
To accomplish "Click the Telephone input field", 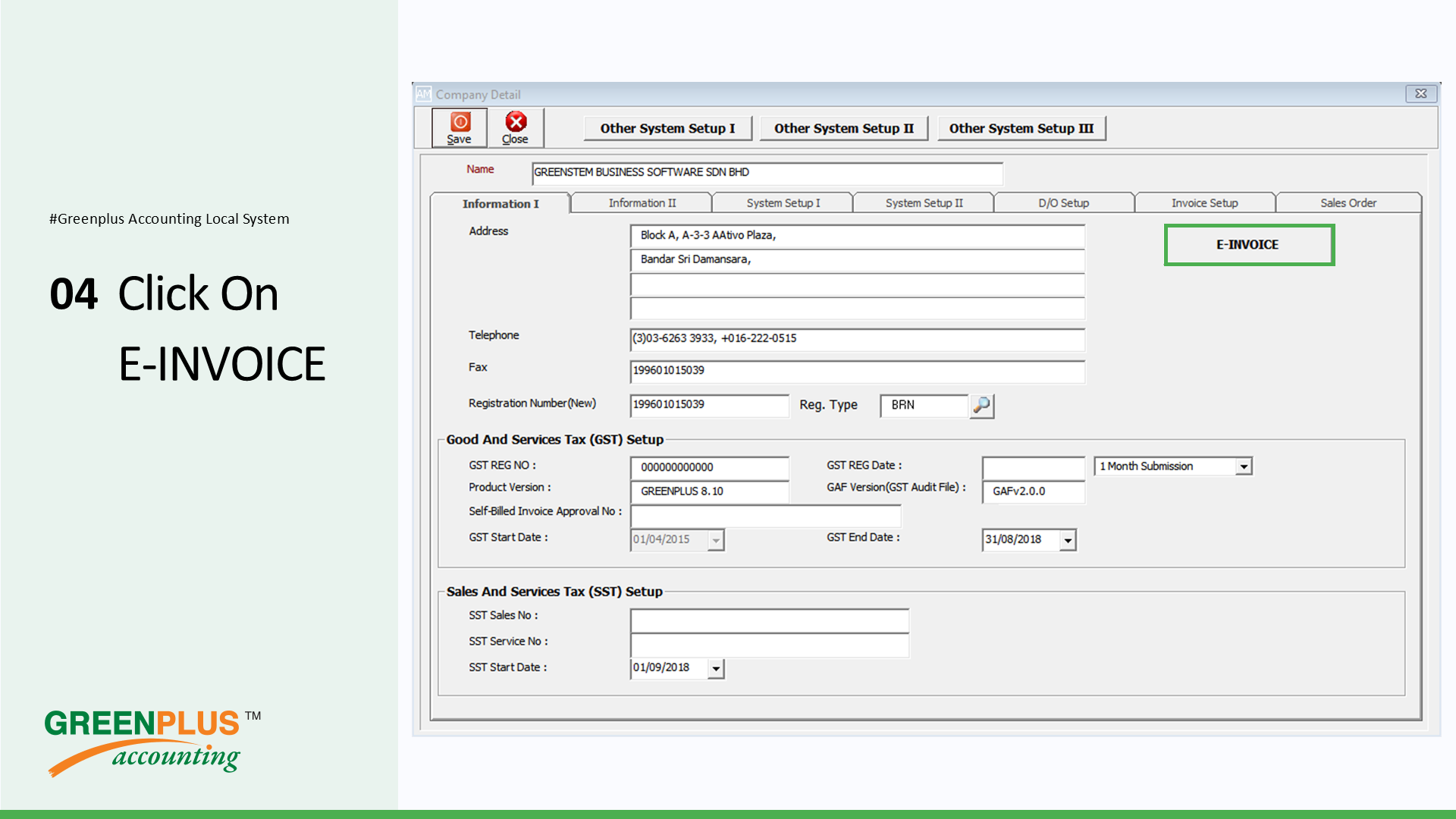I will tap(858, 339).
